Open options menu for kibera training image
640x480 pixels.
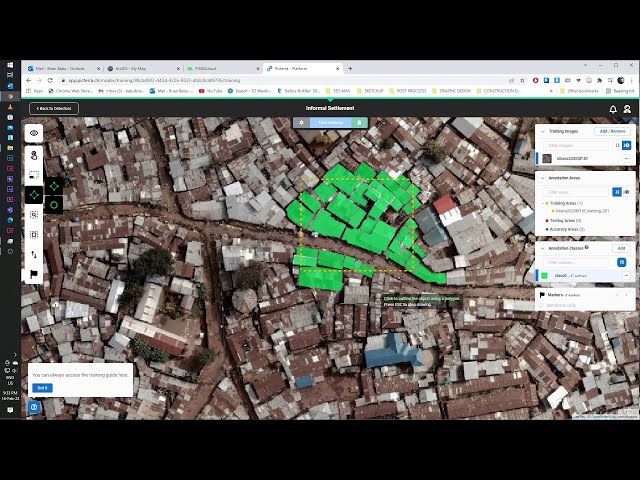point(627,158)
